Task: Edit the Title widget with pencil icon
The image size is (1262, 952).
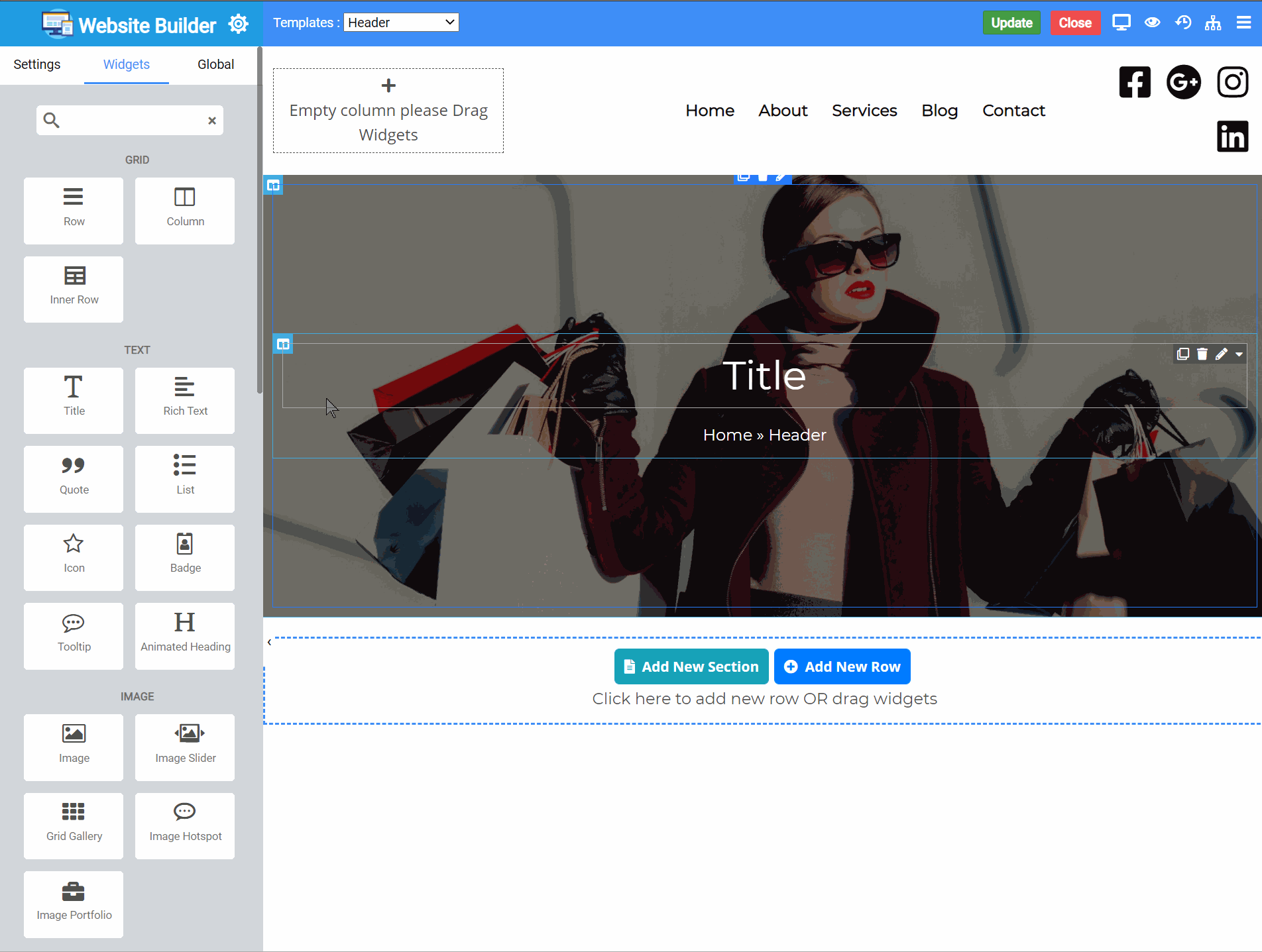Action: 1221,354
